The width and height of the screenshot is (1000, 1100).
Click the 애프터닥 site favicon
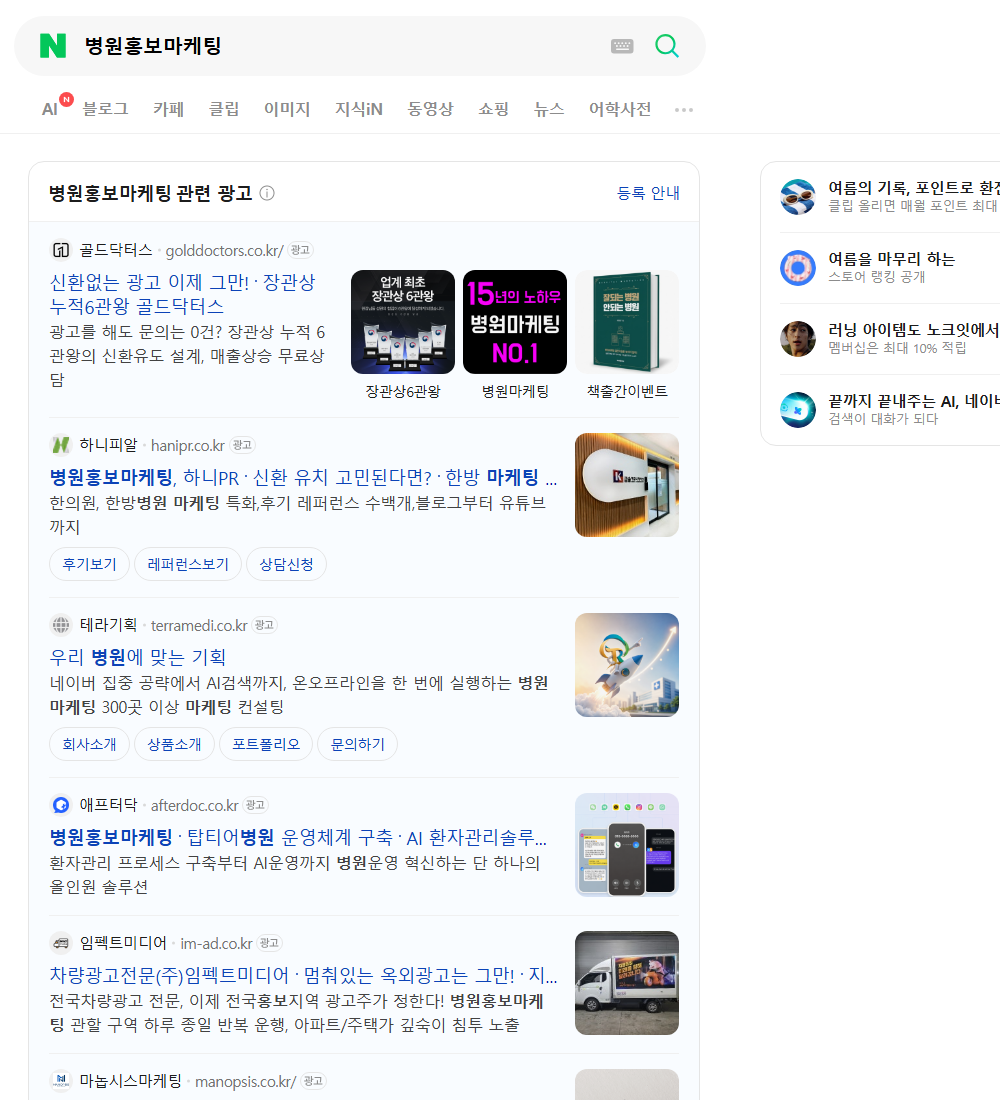[61, 805]
